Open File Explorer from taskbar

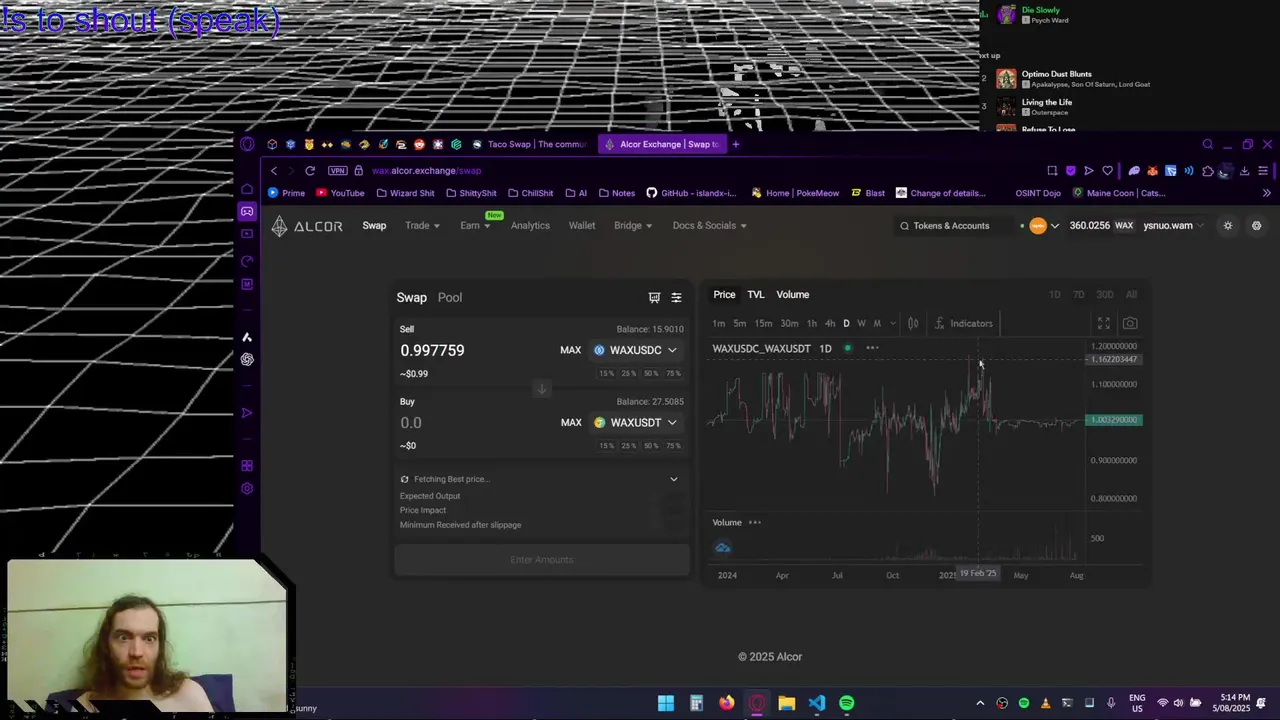(x=787, y=703)
